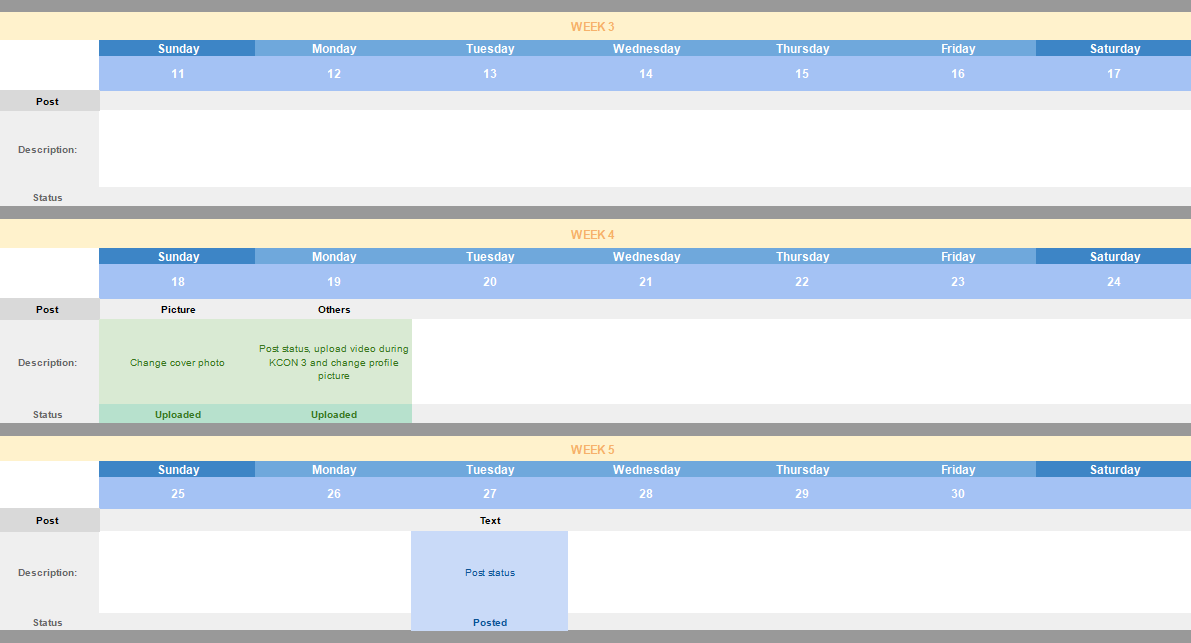Select date cell 17
Image resolution: width=1191 pixels, height=643 pixels.
[1114, 74]
